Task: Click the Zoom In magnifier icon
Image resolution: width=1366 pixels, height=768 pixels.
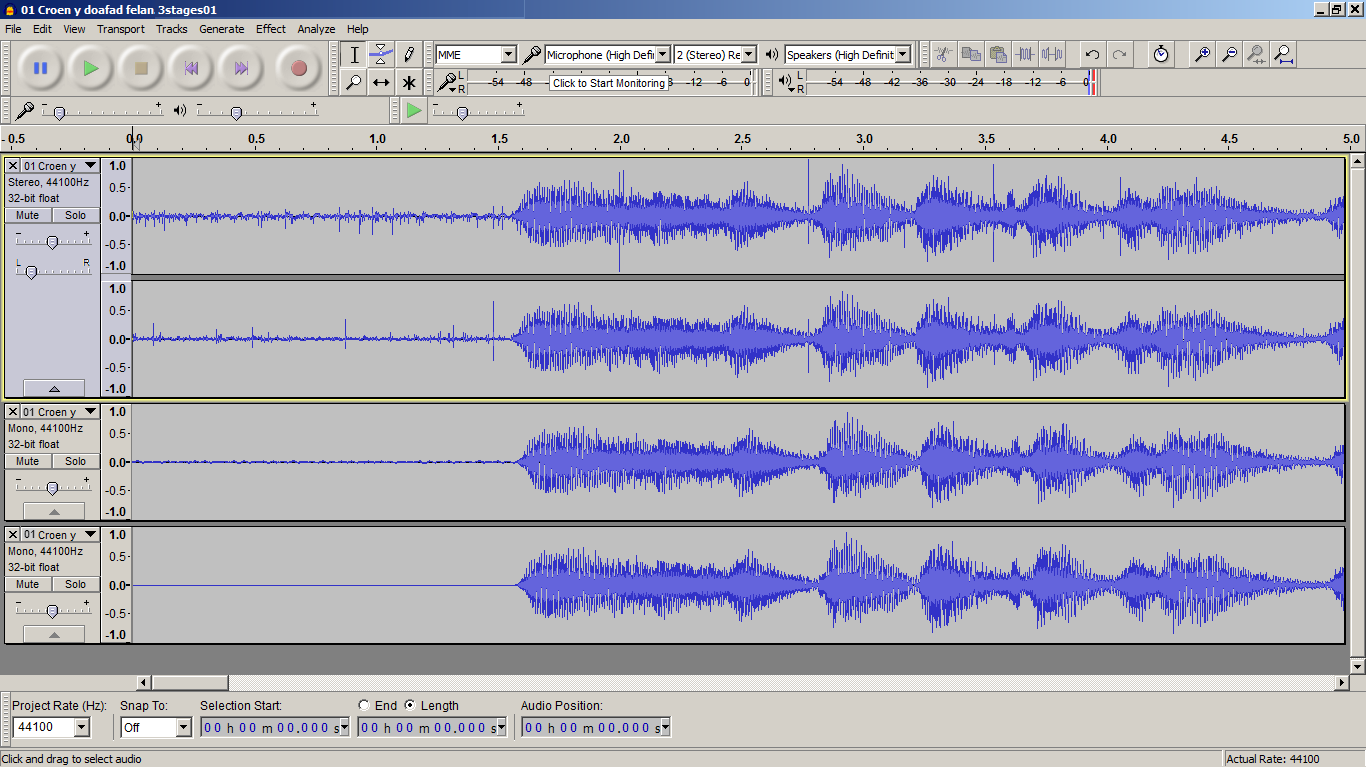Action: point(1203,55)
